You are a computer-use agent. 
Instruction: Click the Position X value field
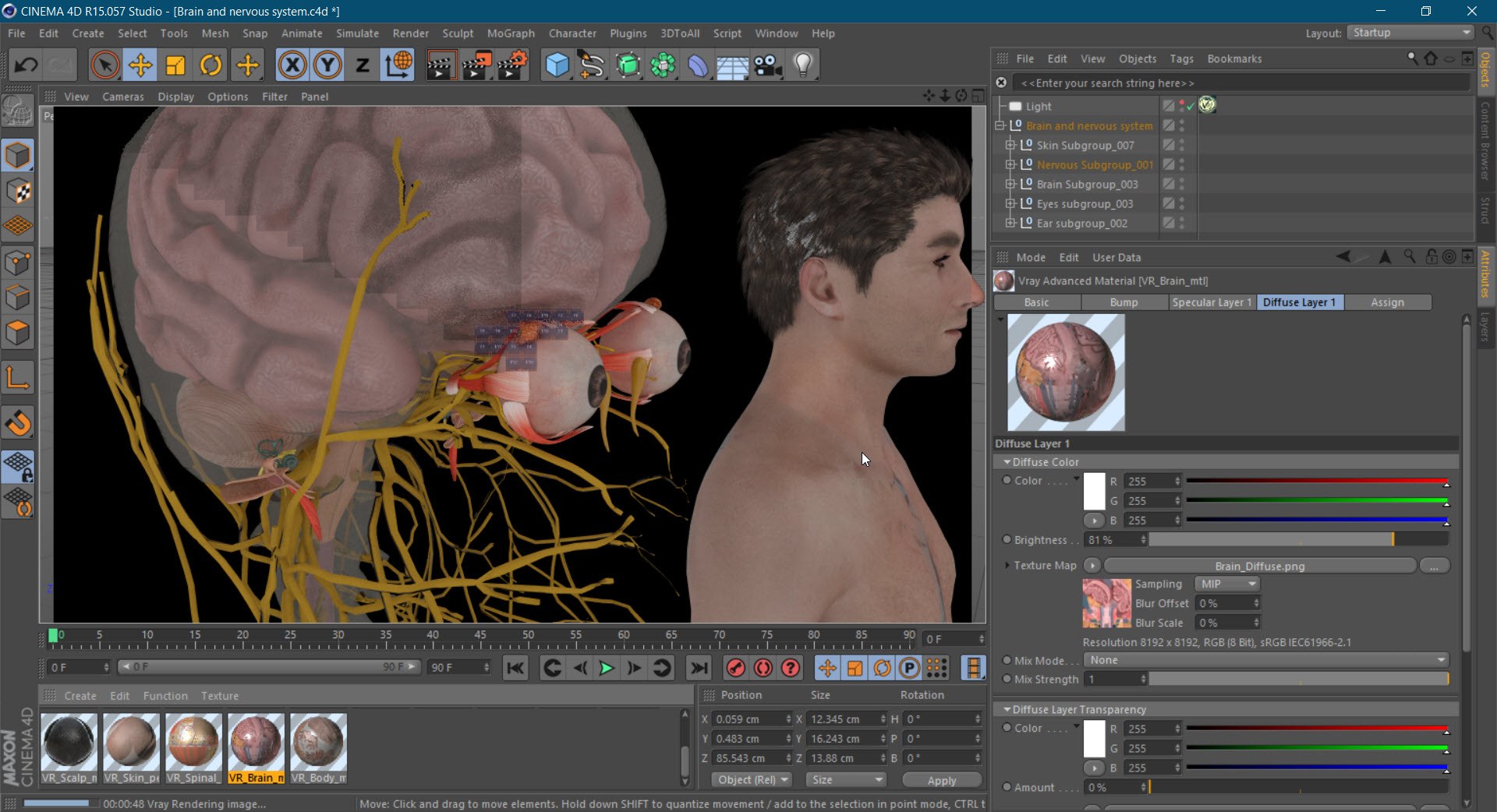click(x=752, y=719)
